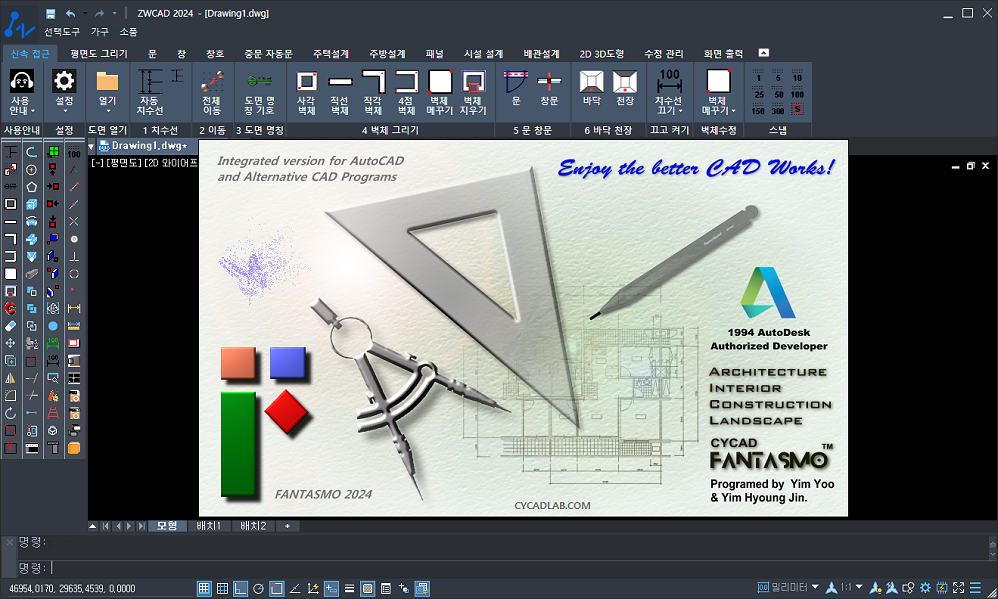Screen dimensions: 998x599
Task: Open the 2D 3D도형 ribbon tab
Action: 601,54
